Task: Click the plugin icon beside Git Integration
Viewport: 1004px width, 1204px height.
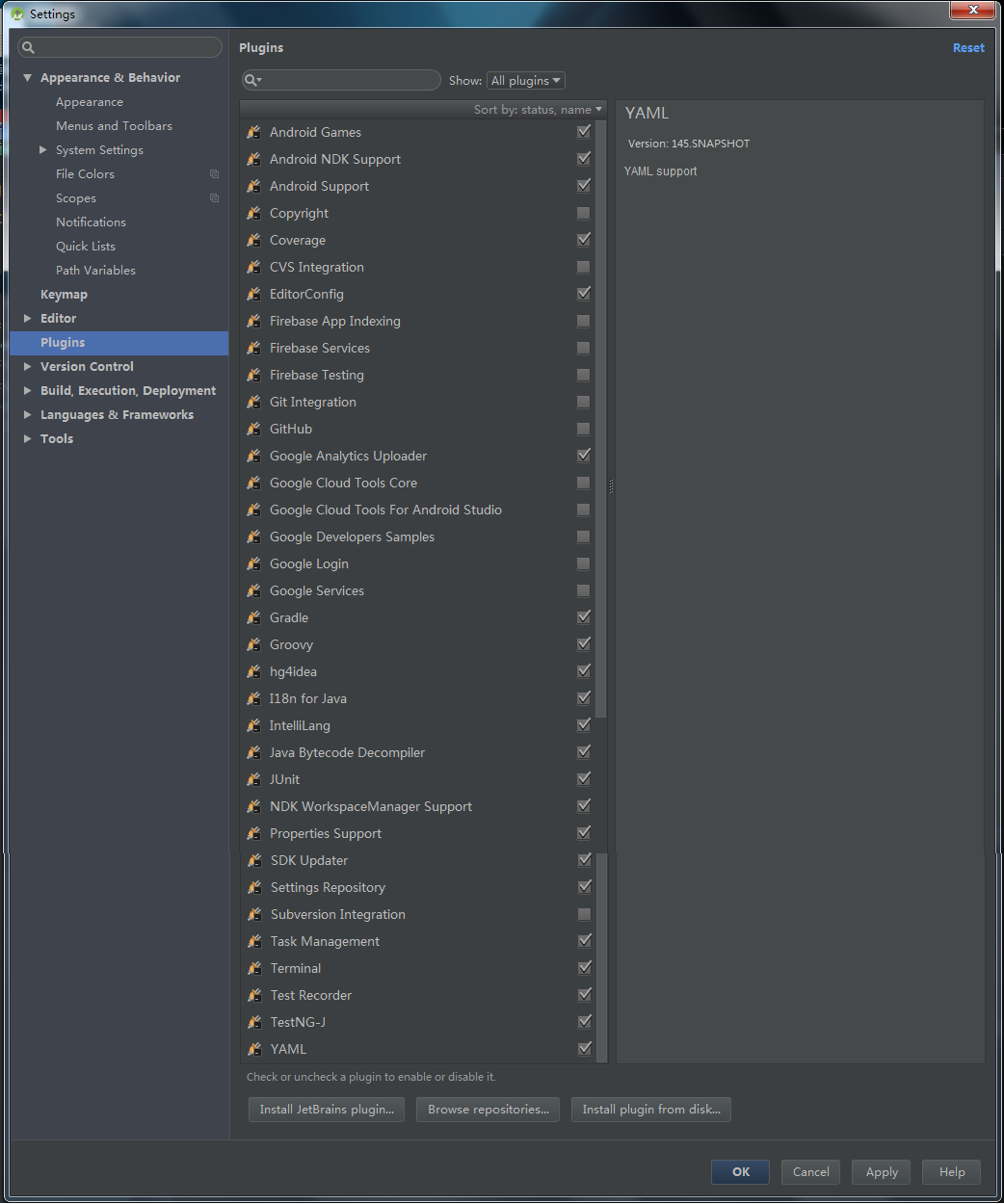Action: point(254,402)
